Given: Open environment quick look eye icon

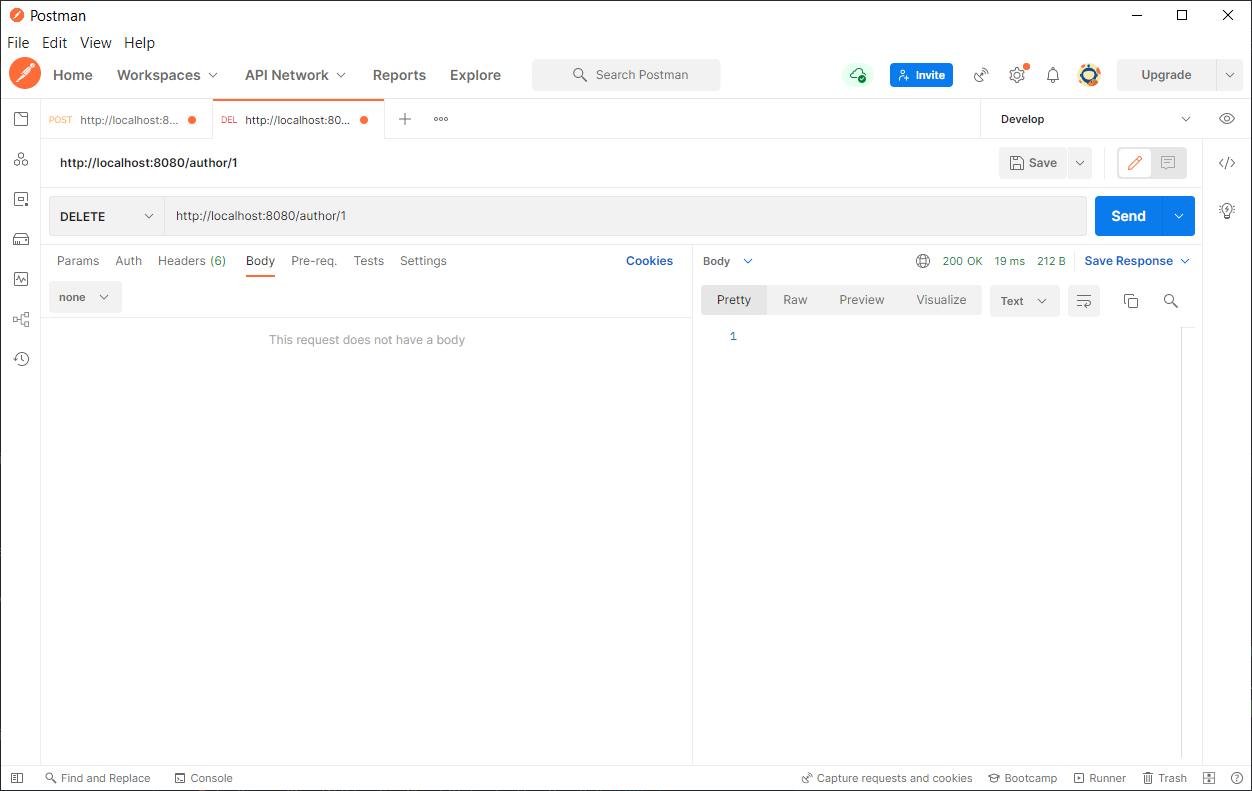Looking at the screenshot, I should click(1227, 119).
